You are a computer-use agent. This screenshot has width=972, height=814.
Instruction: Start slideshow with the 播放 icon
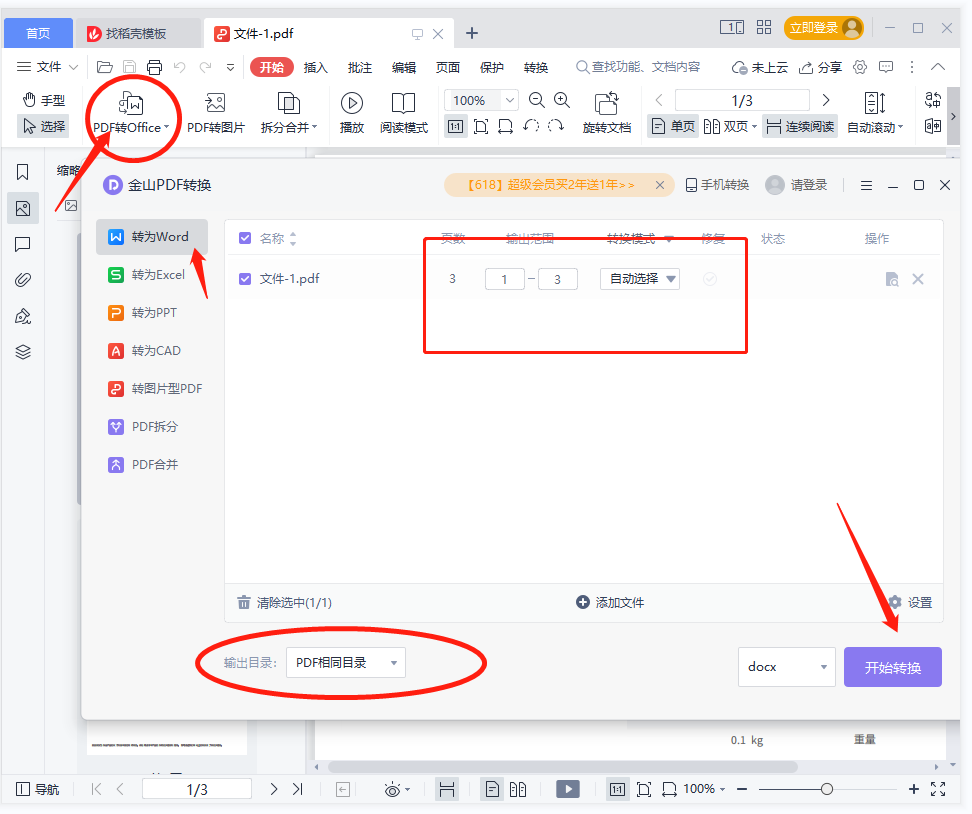351,113
